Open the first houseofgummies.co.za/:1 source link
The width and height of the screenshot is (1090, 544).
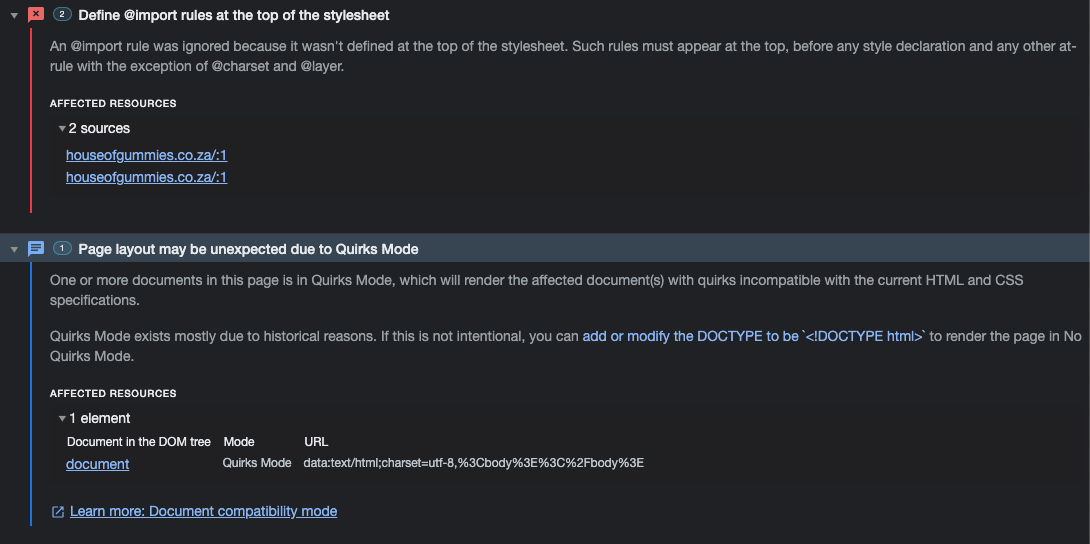pyautogui.click(x=147, y=155)
